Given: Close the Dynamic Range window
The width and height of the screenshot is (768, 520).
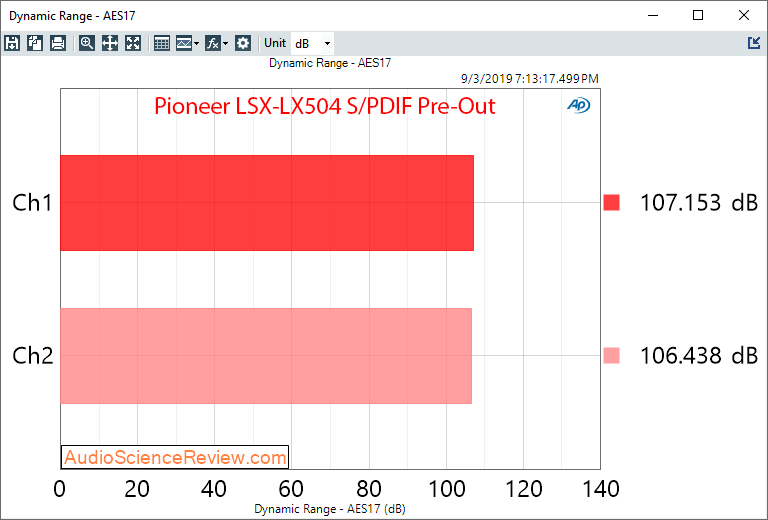Looking at the screenshot, I should 744,15.
